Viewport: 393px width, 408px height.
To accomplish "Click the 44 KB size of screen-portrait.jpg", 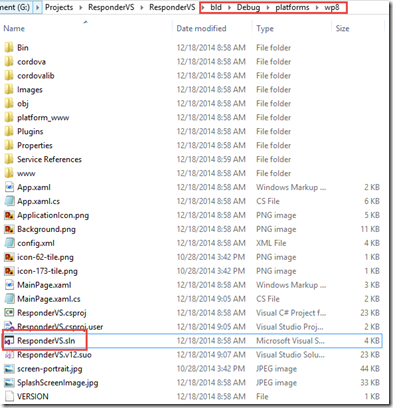I will 370,369.
